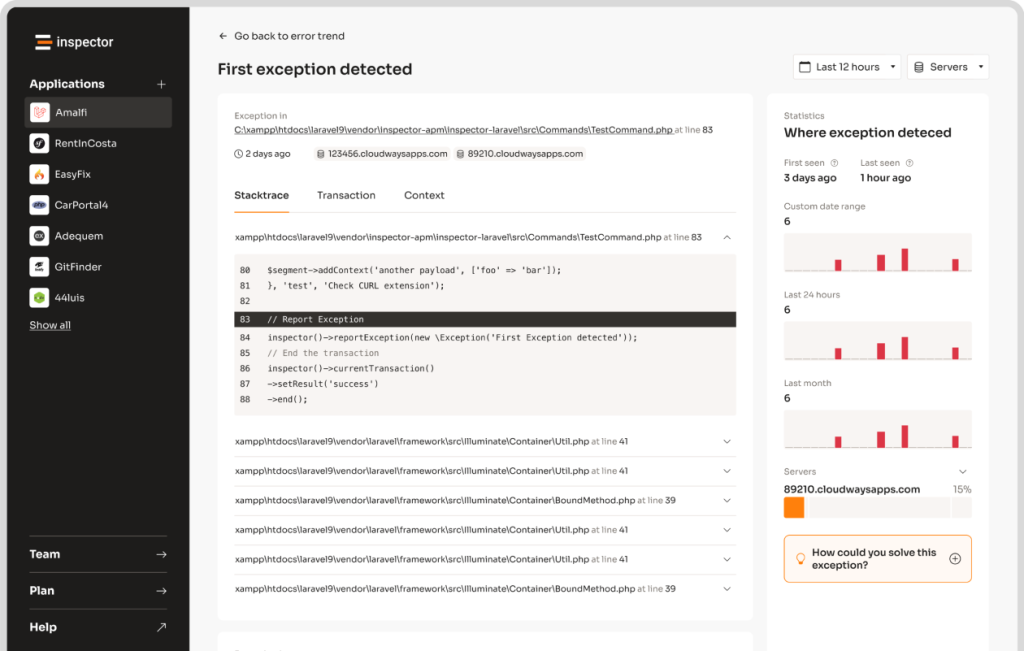Image resolution: width=1024 pixels, height=651 pixels.
Task: Click the GitFinder app icon
Action: tap(40, 267)
